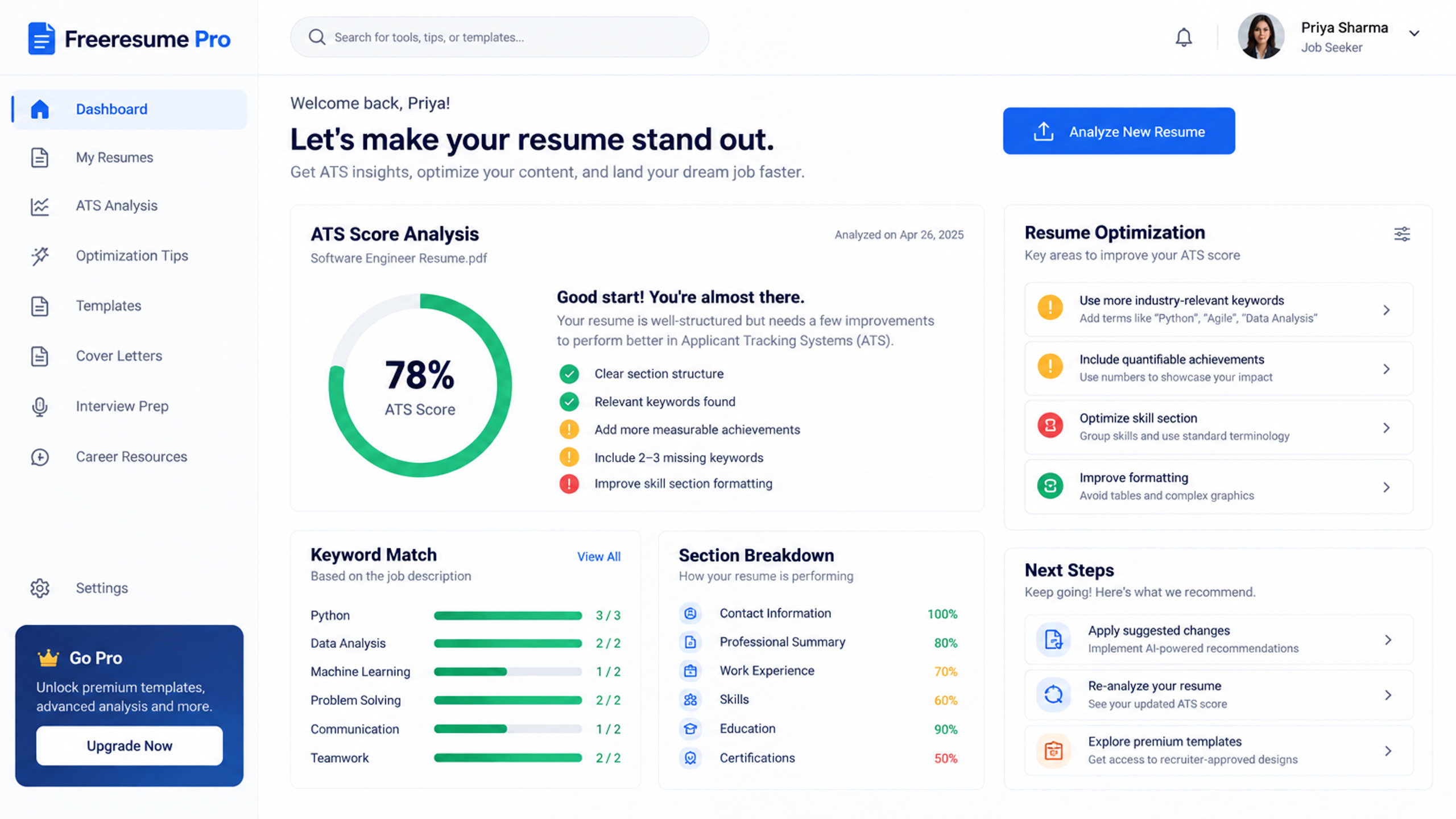Click Priya Sharma's profile photo

[1261, 36]
